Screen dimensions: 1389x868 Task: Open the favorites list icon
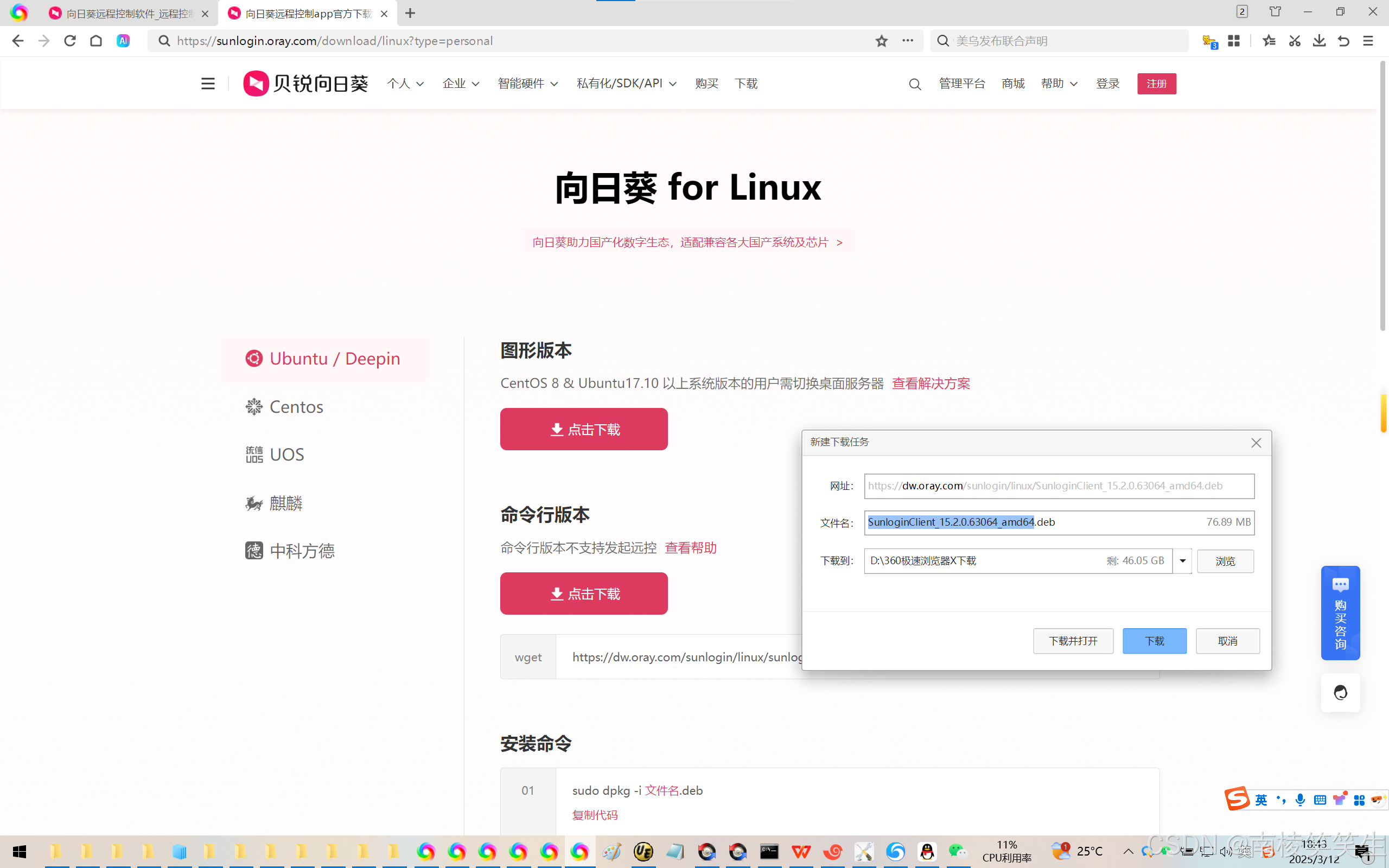pyautogui.click(x=1269, y=41)
